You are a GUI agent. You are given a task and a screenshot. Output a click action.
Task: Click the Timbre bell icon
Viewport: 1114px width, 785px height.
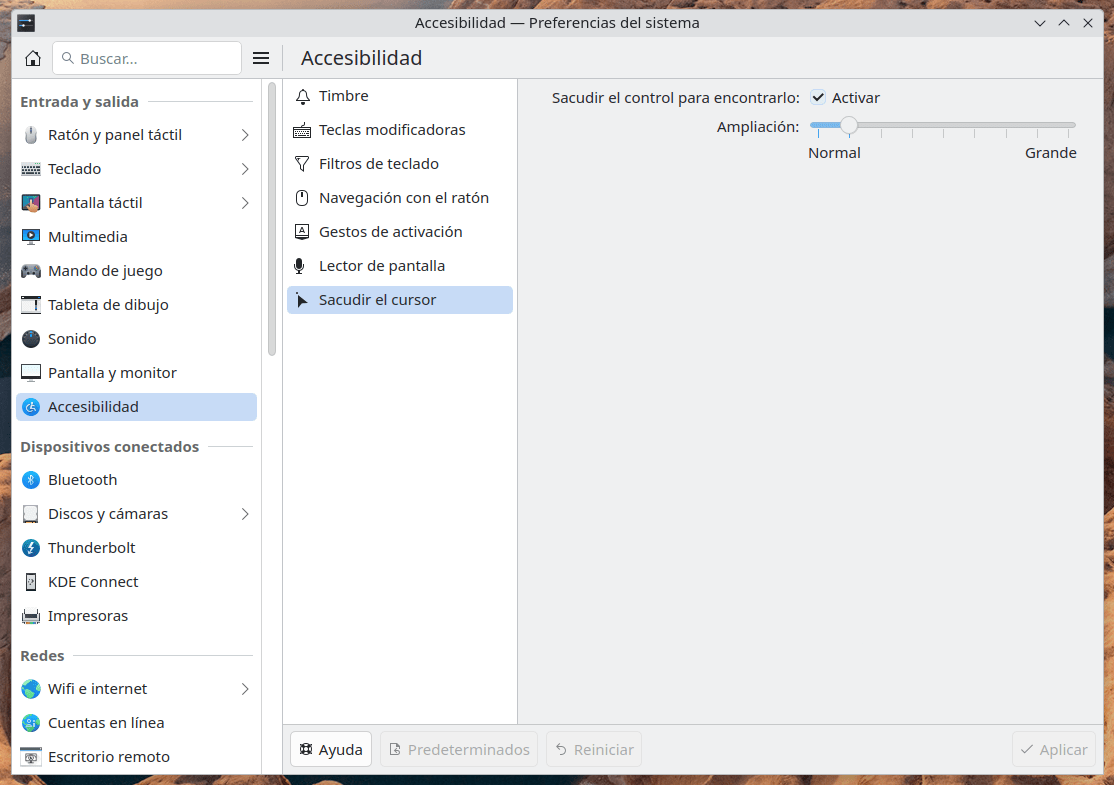point(303,96)
